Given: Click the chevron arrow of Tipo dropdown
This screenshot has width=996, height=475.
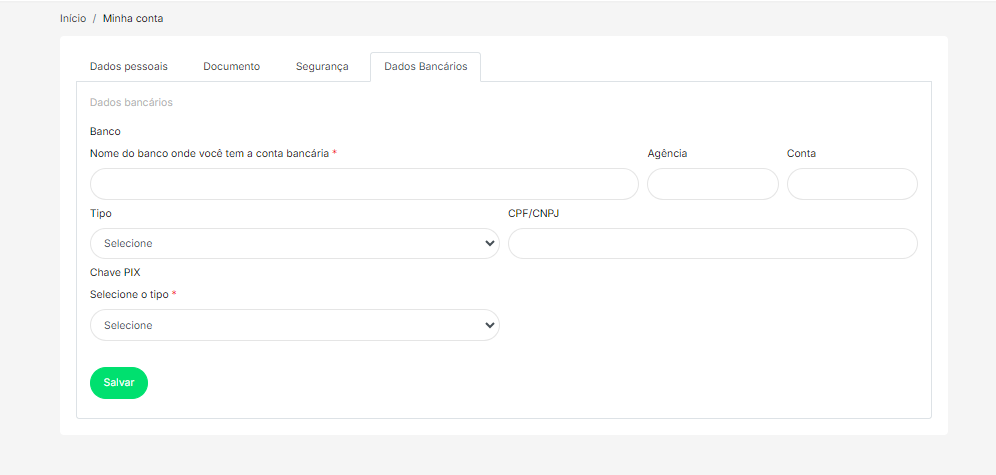Looking at the screenshot, I should click(x=489, y=243).
